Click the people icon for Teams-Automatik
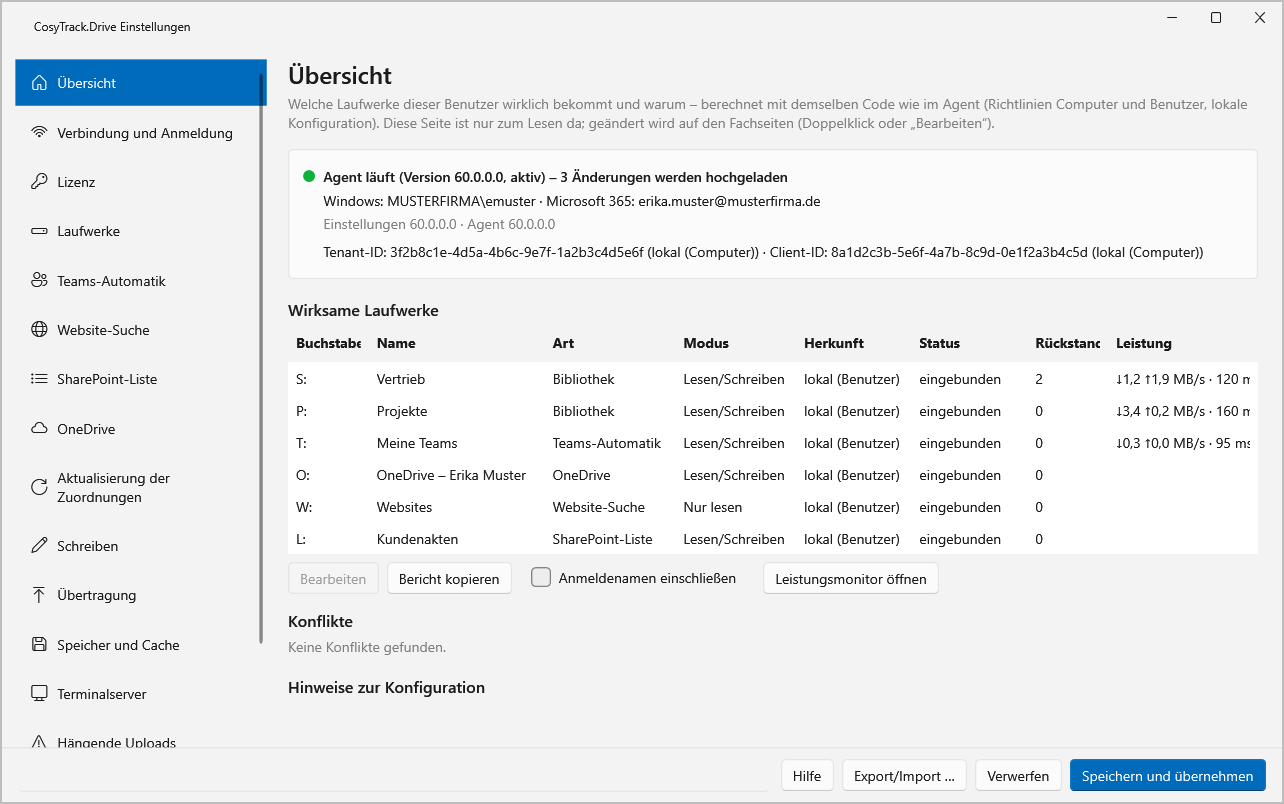Viewport: 1284px width, 804px height. (x=39, y=281)
